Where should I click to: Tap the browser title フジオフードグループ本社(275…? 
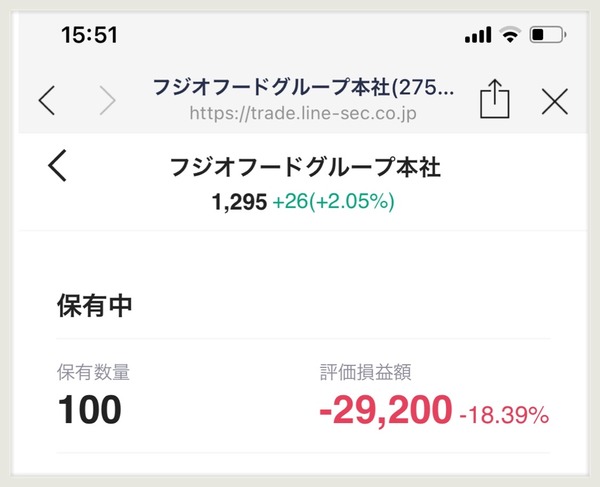pyautogui.click(x=303, y=87)
